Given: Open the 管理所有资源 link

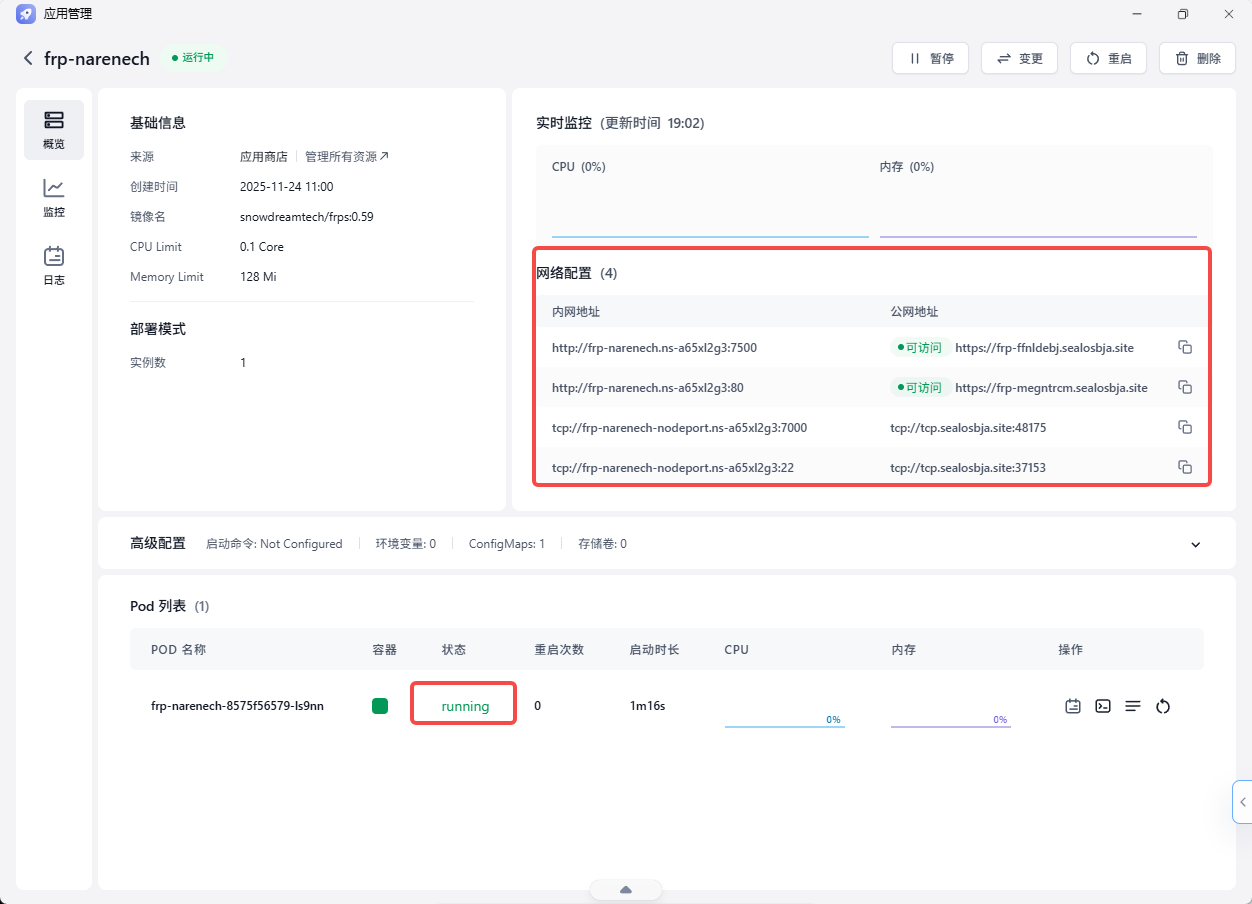Looking at the screenshot, I should coord(347,157).
